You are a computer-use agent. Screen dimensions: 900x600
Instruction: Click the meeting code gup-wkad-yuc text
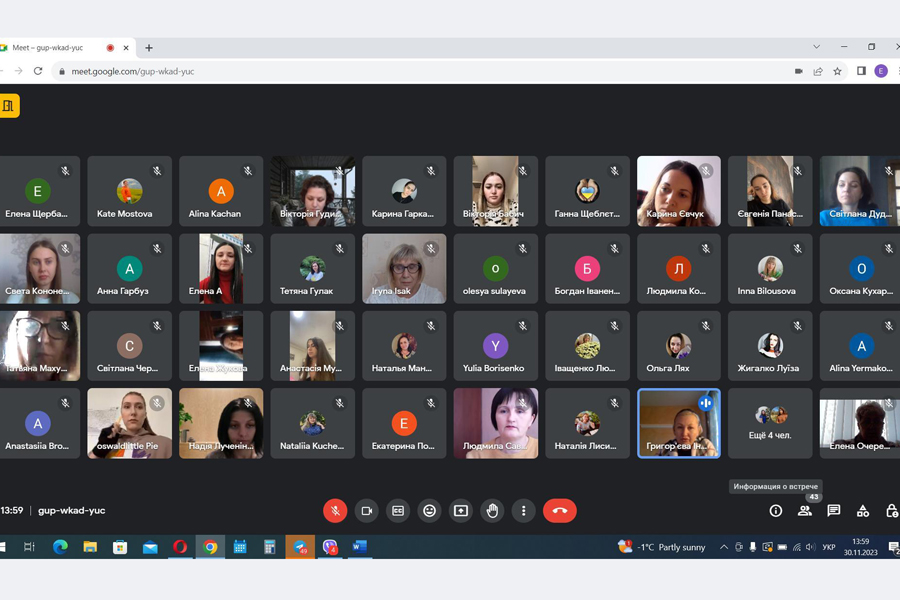point(72,510)
